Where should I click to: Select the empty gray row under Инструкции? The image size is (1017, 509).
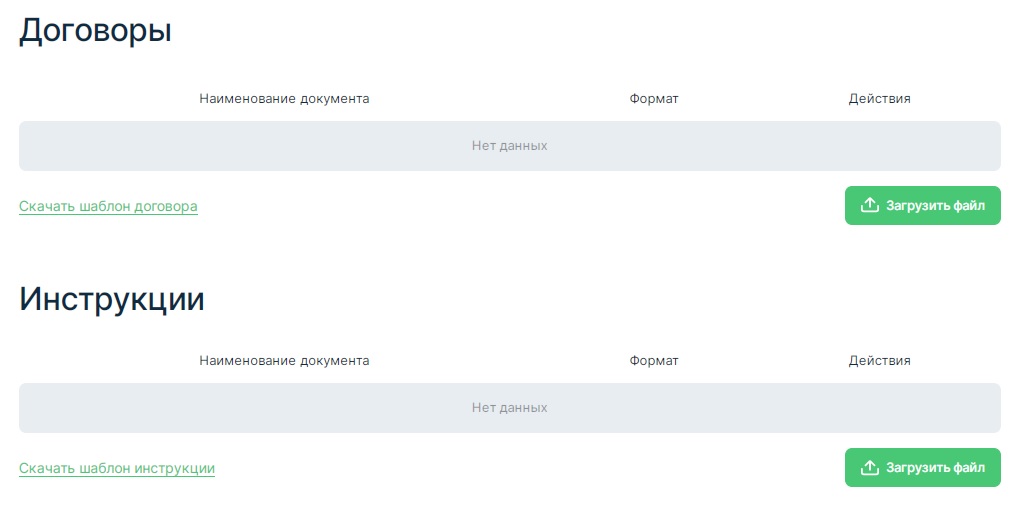250,408
